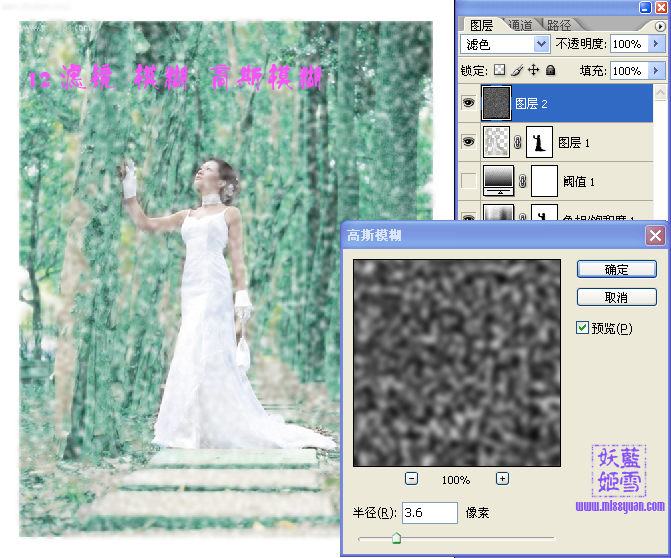The image size is (671, 558).
Task: Toggle 预览(P) checkbox
Action: pyautogui.click(x=582, y=328)
